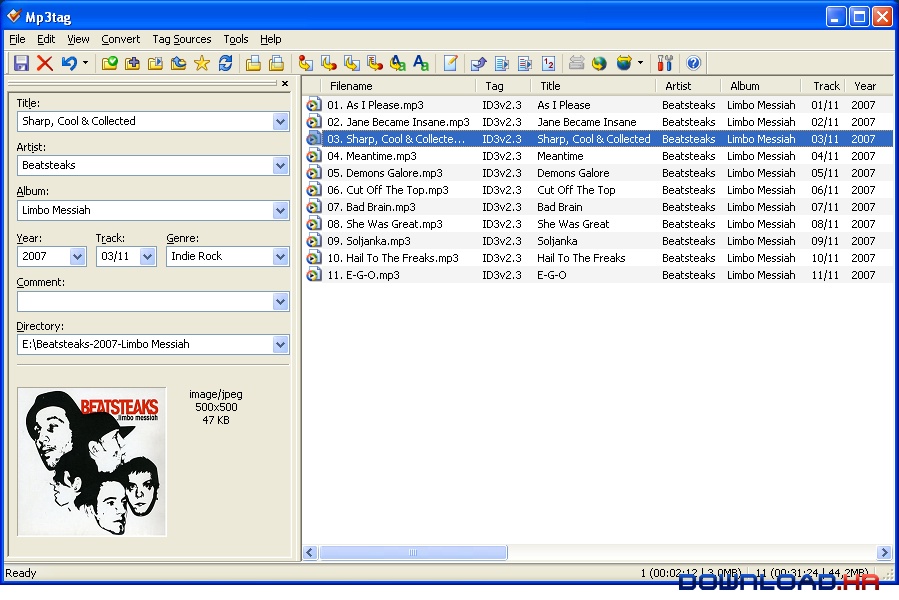Open the Tag Sources menu
The height and width of the screenshot is (600, 899).
click(x=182, y=39)
